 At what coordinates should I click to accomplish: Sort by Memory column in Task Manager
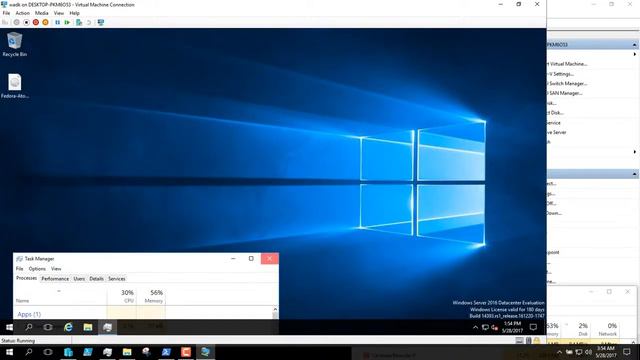(x=151, y=296)
